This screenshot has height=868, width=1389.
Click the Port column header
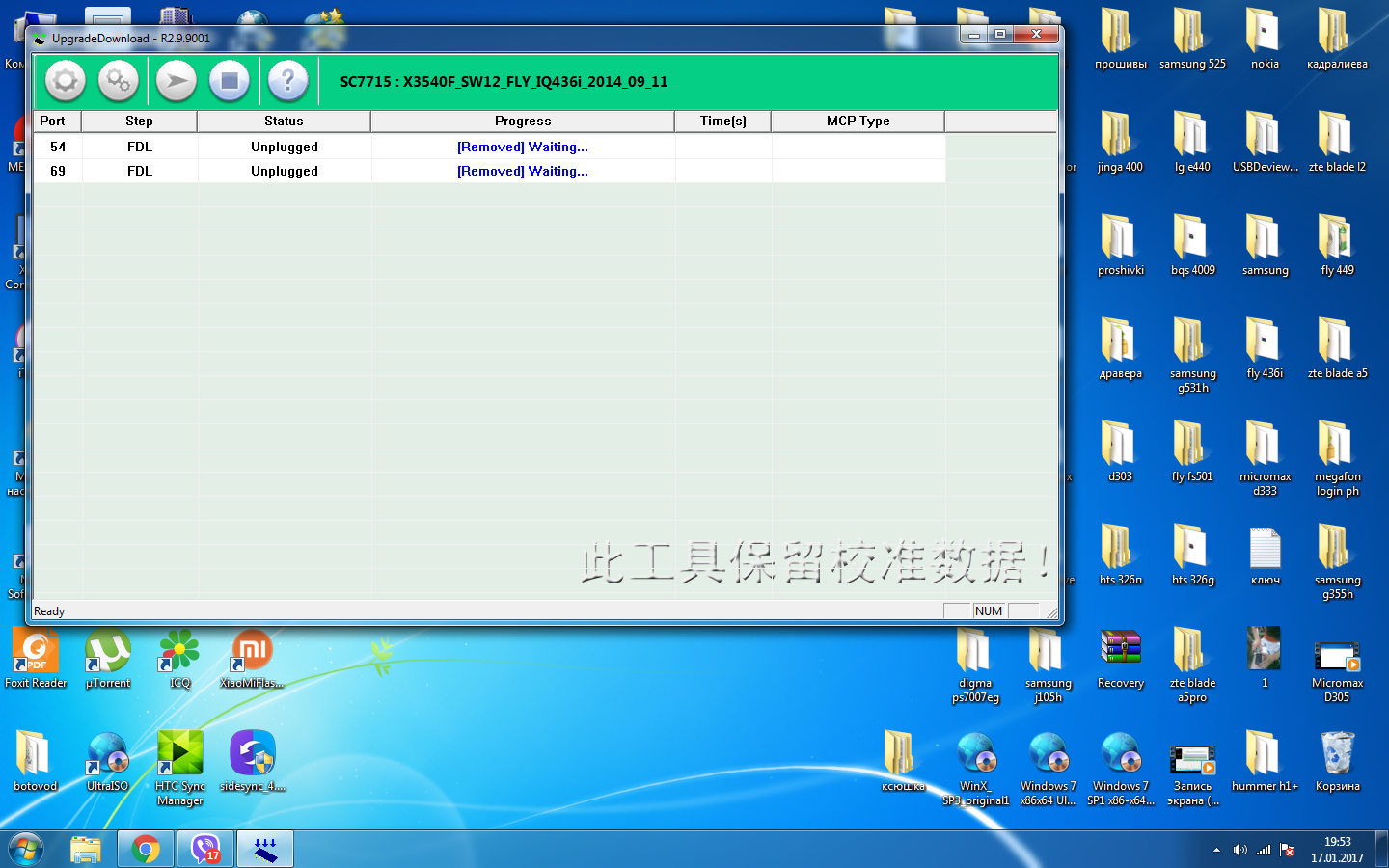pos(57,121)
